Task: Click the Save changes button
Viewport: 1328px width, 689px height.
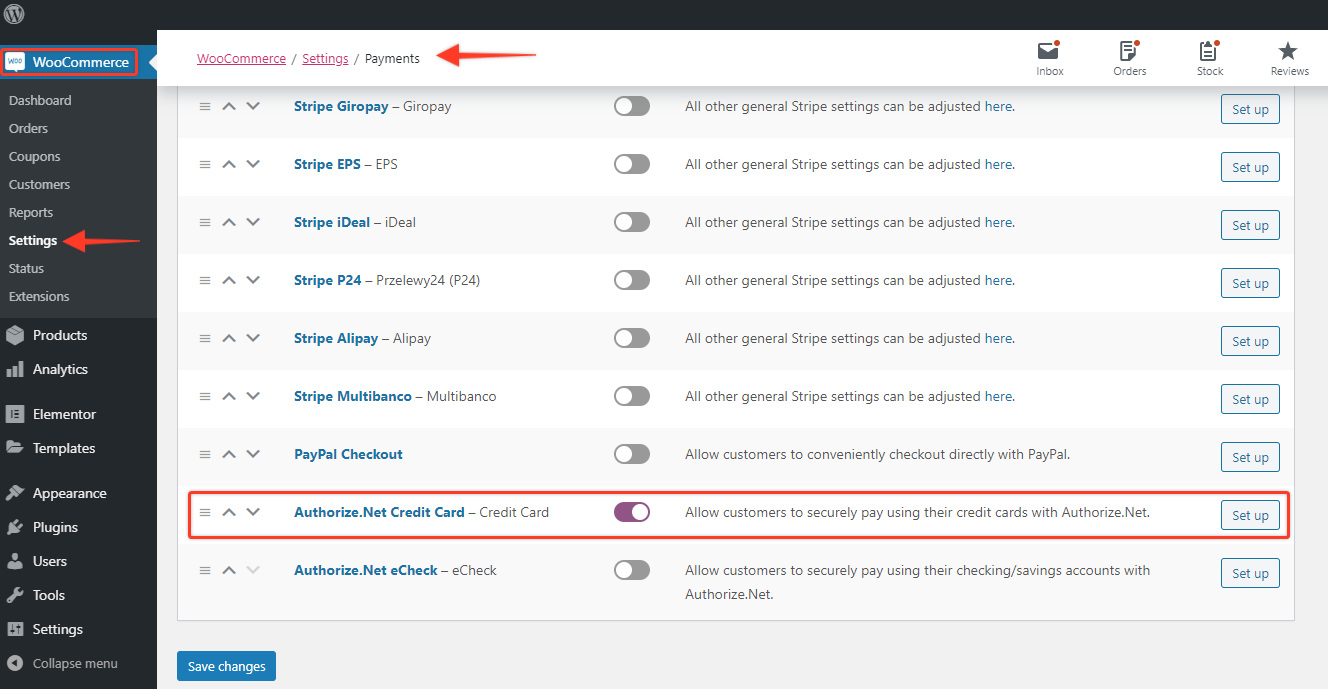Action: tap(226, 666)
